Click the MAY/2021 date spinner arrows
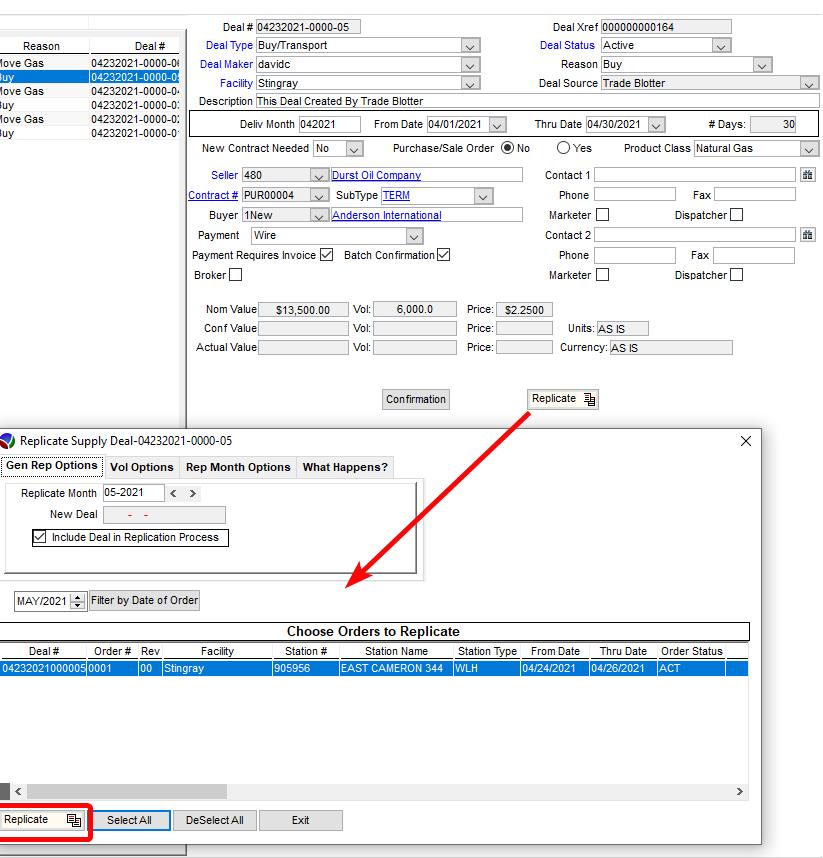 pyautogui.click(x=78, y=601)
